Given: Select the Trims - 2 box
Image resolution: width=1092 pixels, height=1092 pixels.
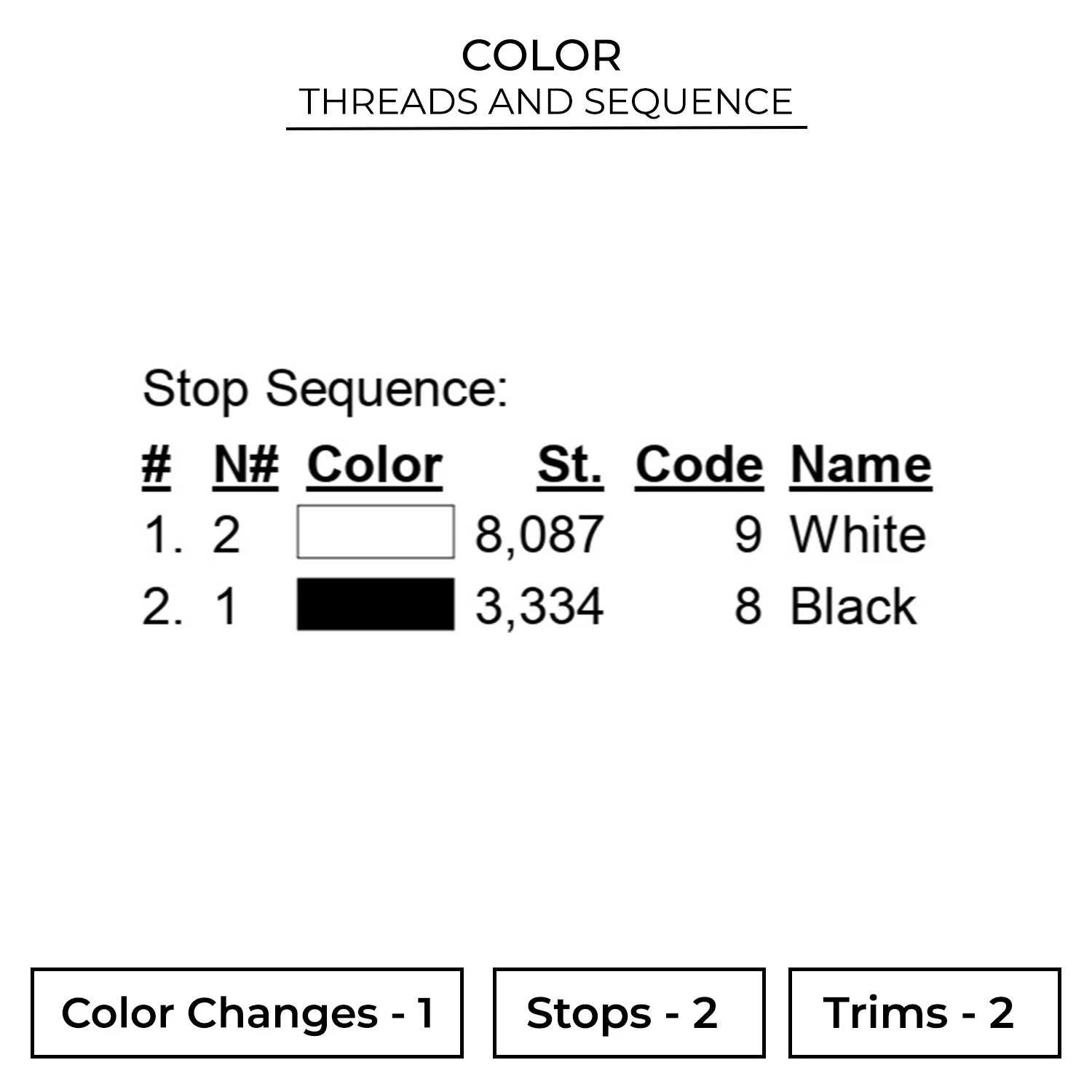Looking at the screenshot, I should pyautogui.click(x=925, y=1013).
